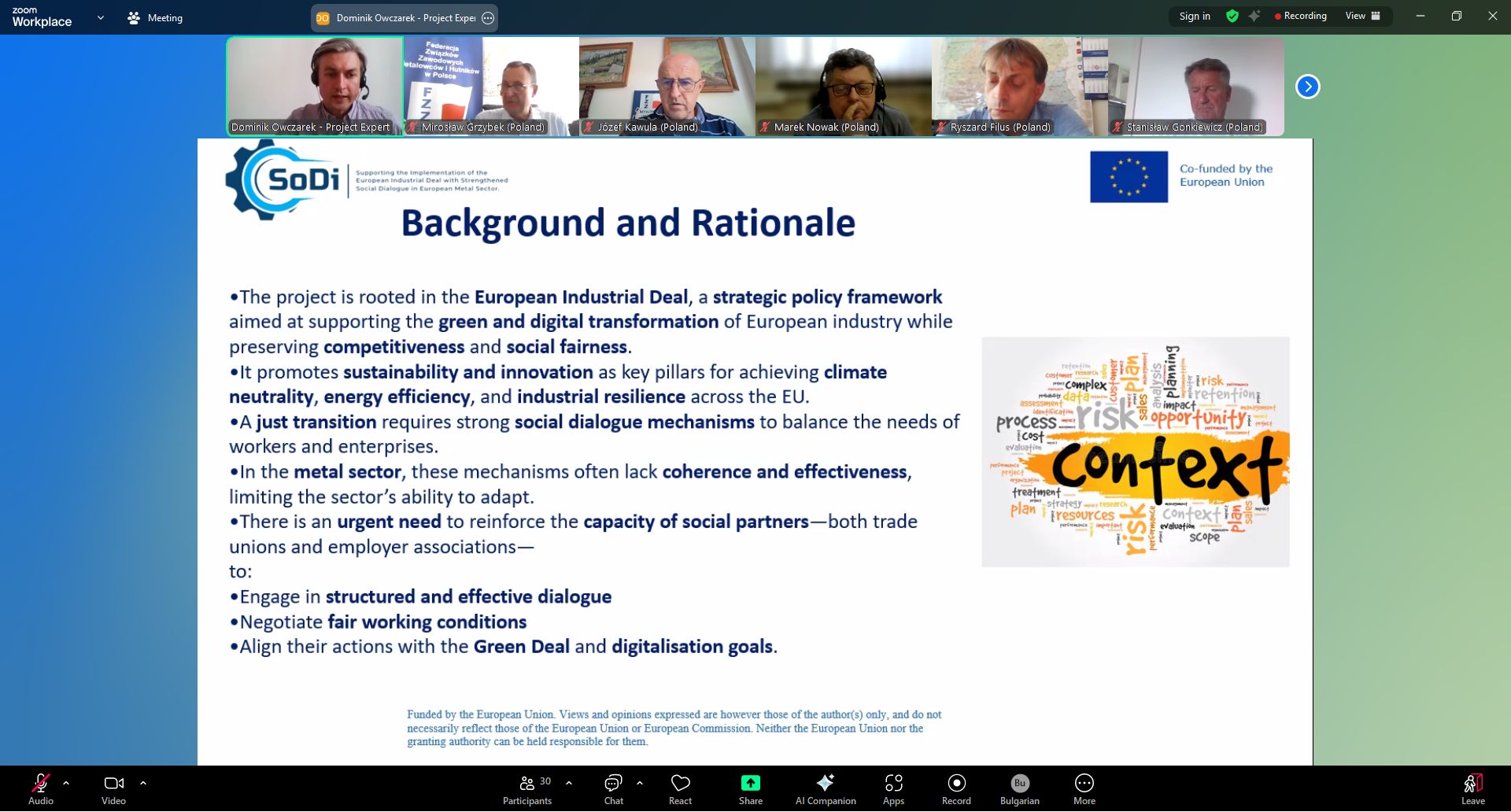Click the Meeting tab at top
The width and height of the screenshot is (1511, 812).
pyautogui.click(x=155, y=17)
